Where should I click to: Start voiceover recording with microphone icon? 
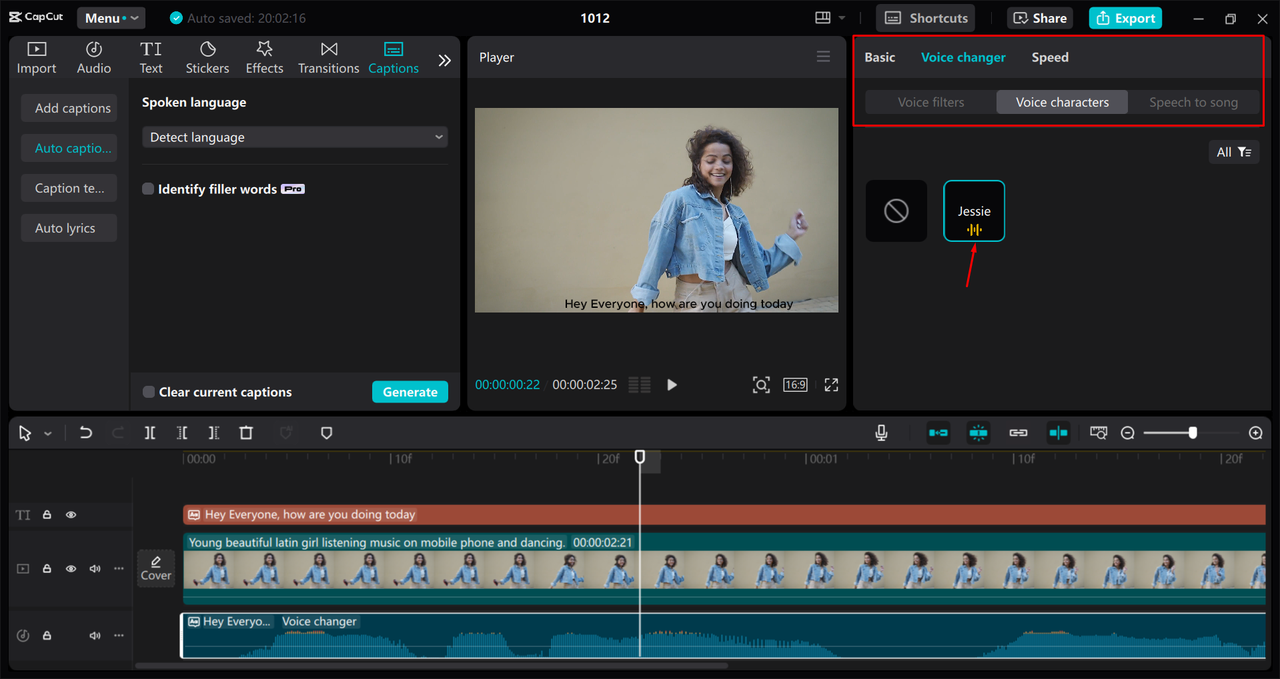(881, 433)
